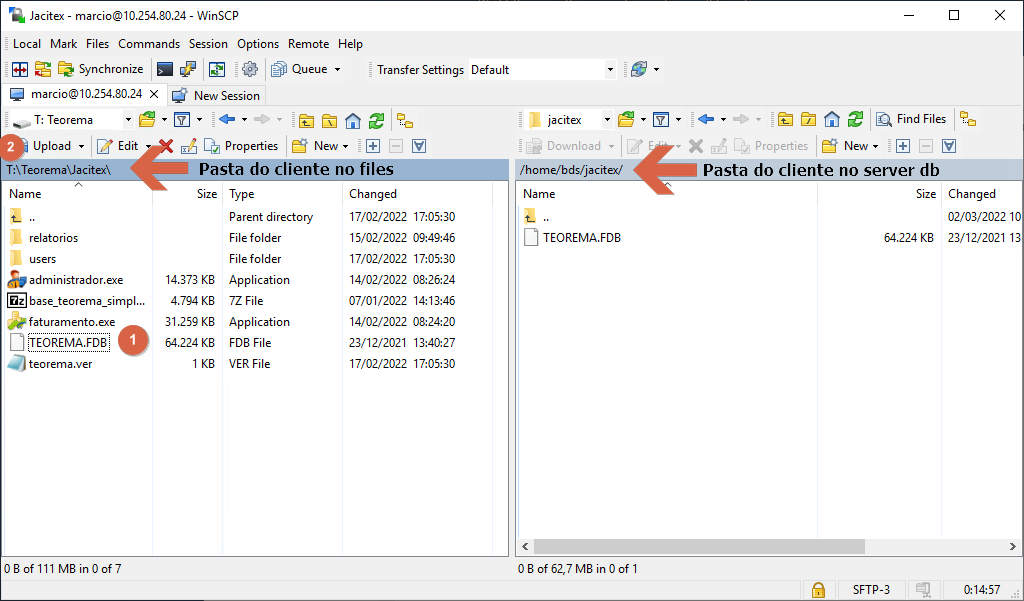Click remote panel filter icon
The width and height of the screenshot is (1024, 601).
(x=661, y=120)
